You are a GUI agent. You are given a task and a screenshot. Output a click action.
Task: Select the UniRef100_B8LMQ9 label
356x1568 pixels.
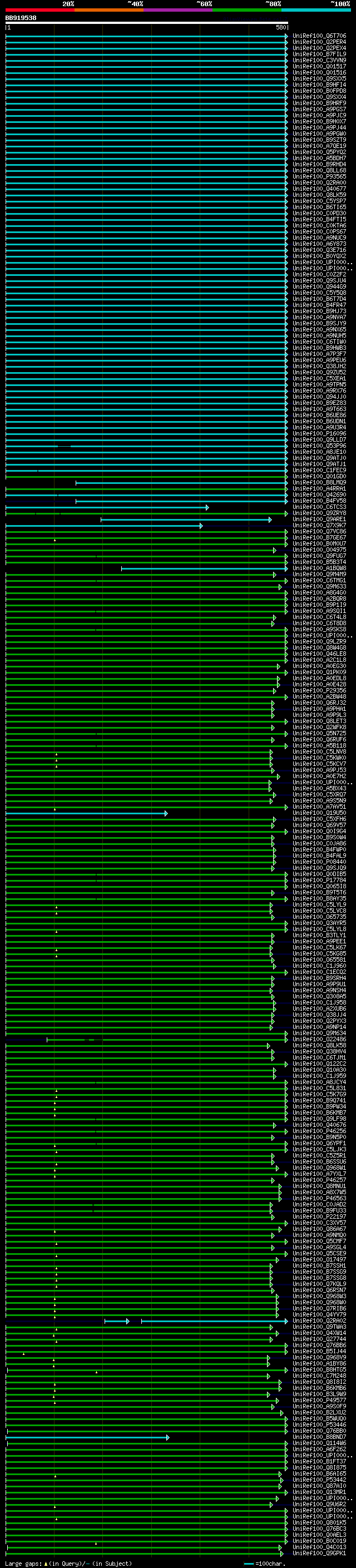(x=319, y=483)
